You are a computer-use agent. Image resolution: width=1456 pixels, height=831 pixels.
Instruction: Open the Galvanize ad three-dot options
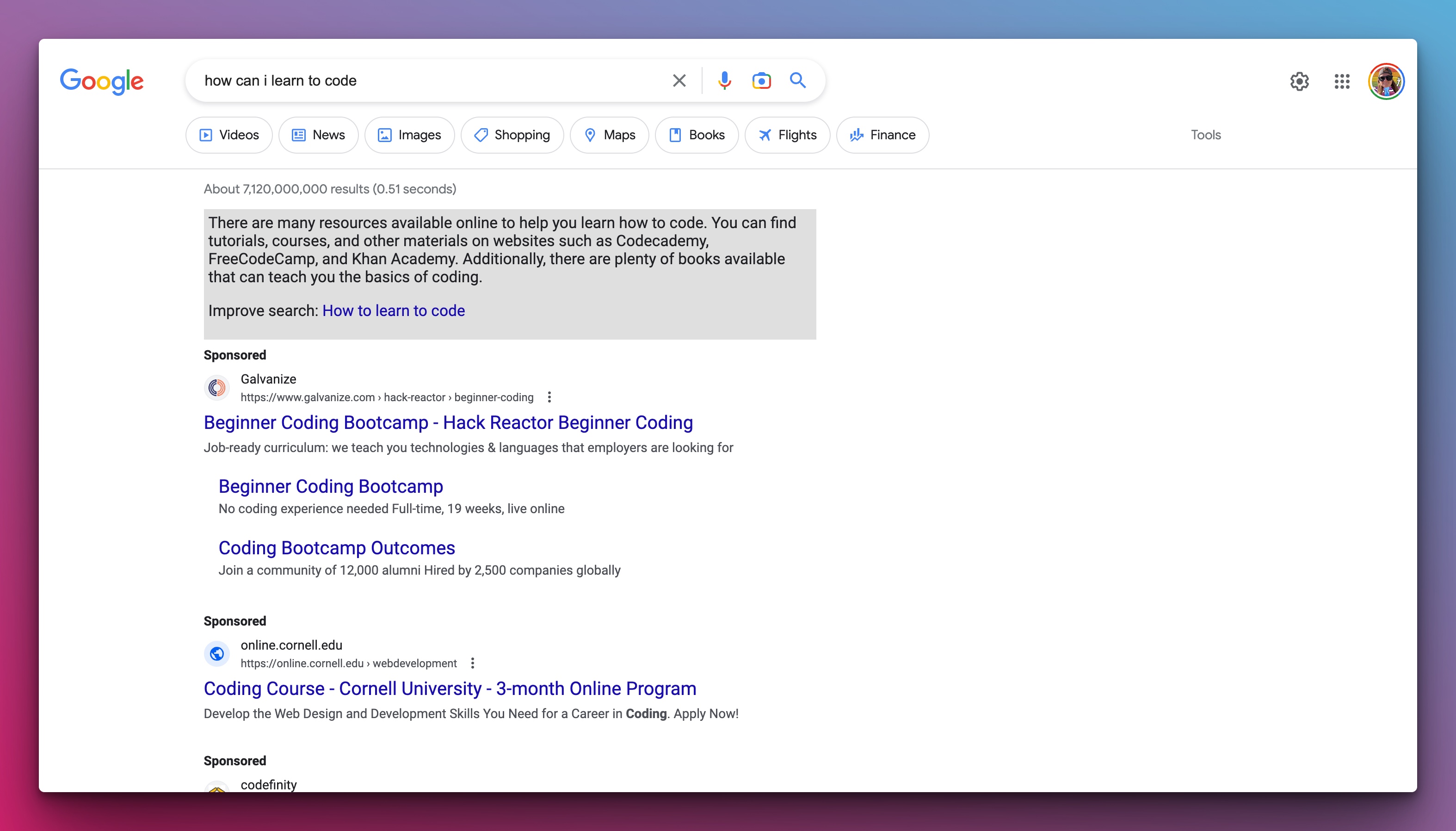[549, 397]
